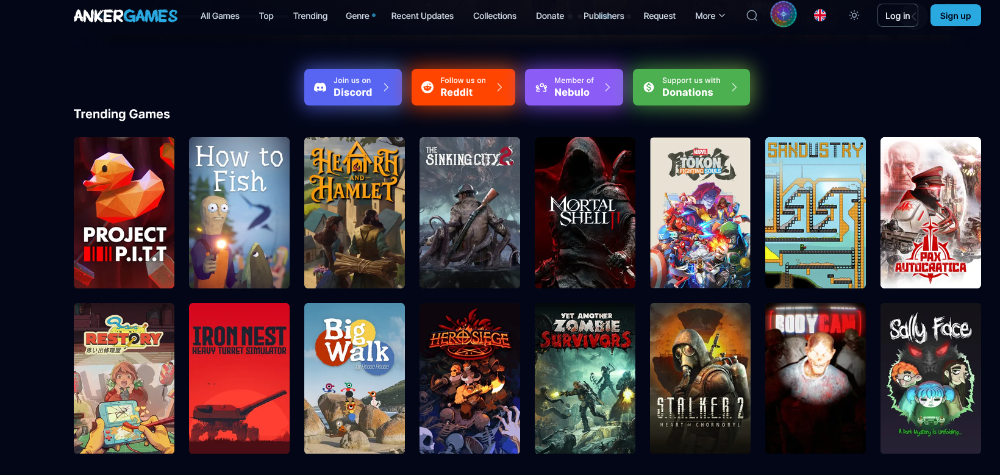Open the Iron Nest game card
Image resolution: width=1000 pixels, height=475 pixels.
click(239, 378)
